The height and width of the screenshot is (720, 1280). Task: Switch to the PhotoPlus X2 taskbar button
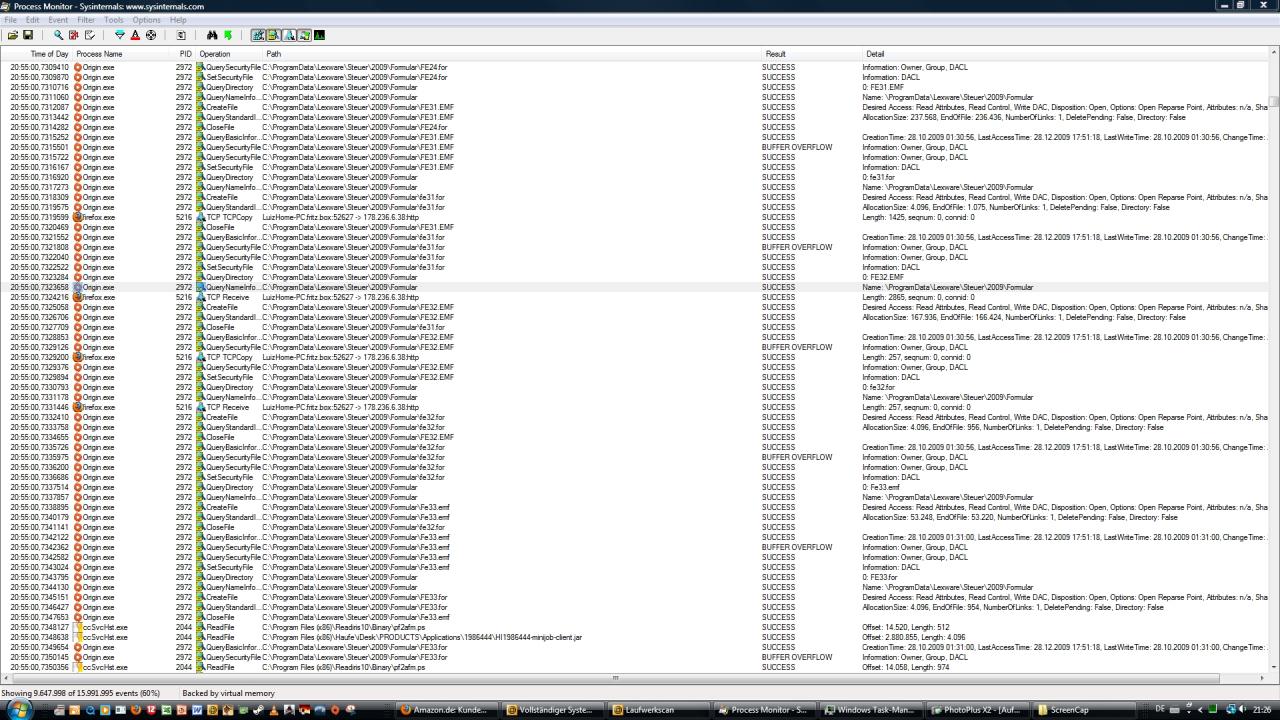(x=975, y=710)
